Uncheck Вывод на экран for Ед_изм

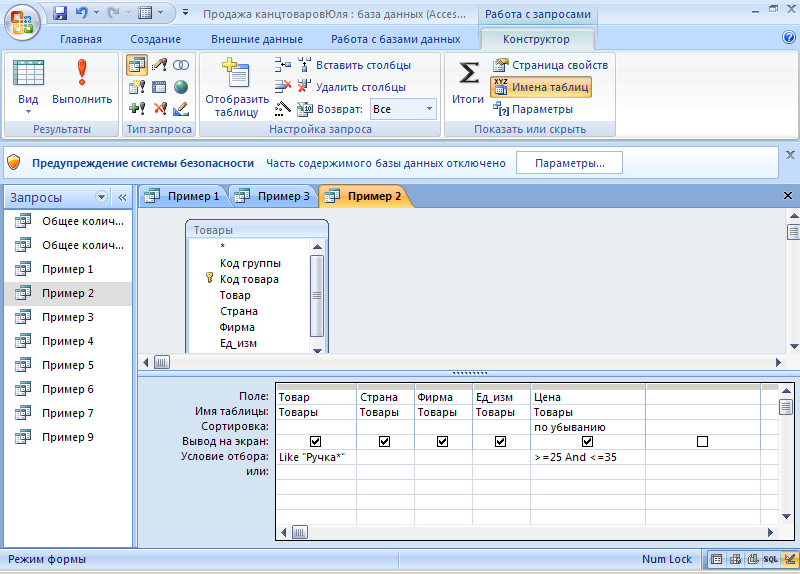click(501, 441)
